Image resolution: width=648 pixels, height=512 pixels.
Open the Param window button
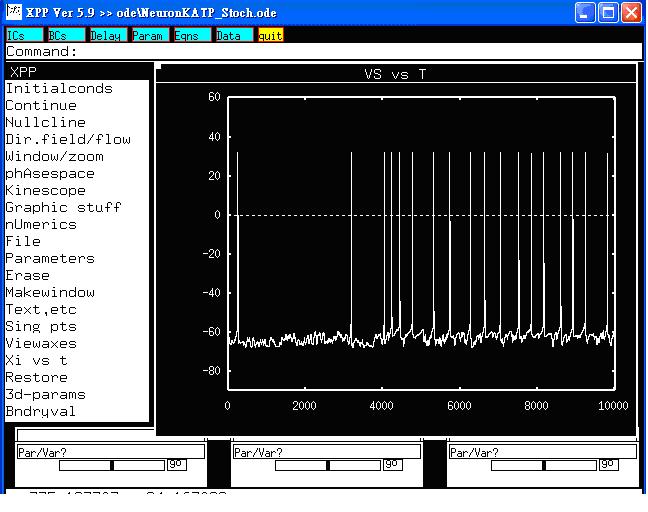pos(150,35)
